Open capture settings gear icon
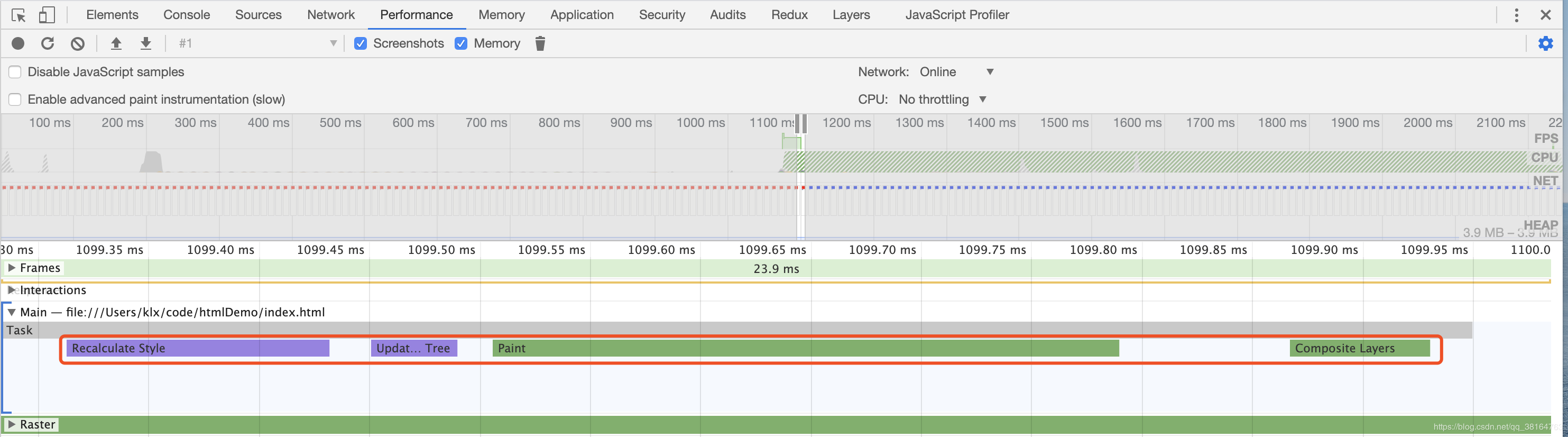This screenshot has height=437, width=1568. (1545, 43)
